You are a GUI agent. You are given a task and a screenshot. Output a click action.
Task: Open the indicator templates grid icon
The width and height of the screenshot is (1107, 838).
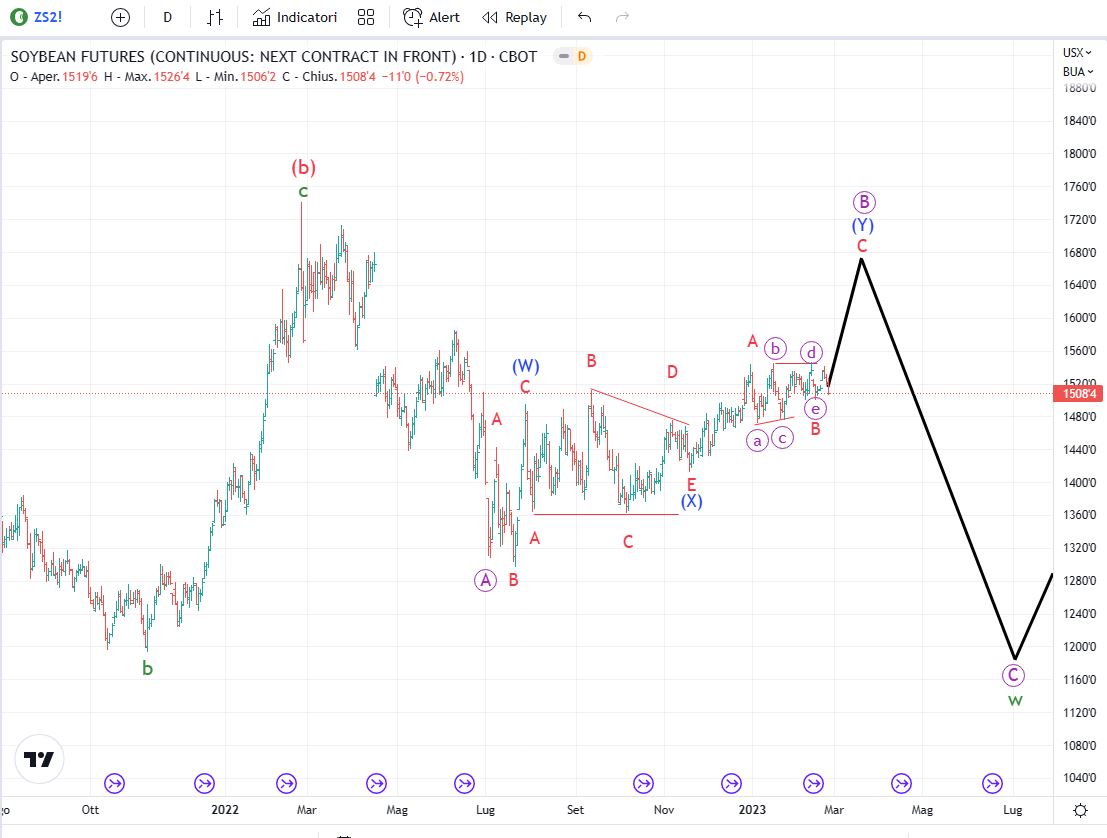(x=366, y=17)
